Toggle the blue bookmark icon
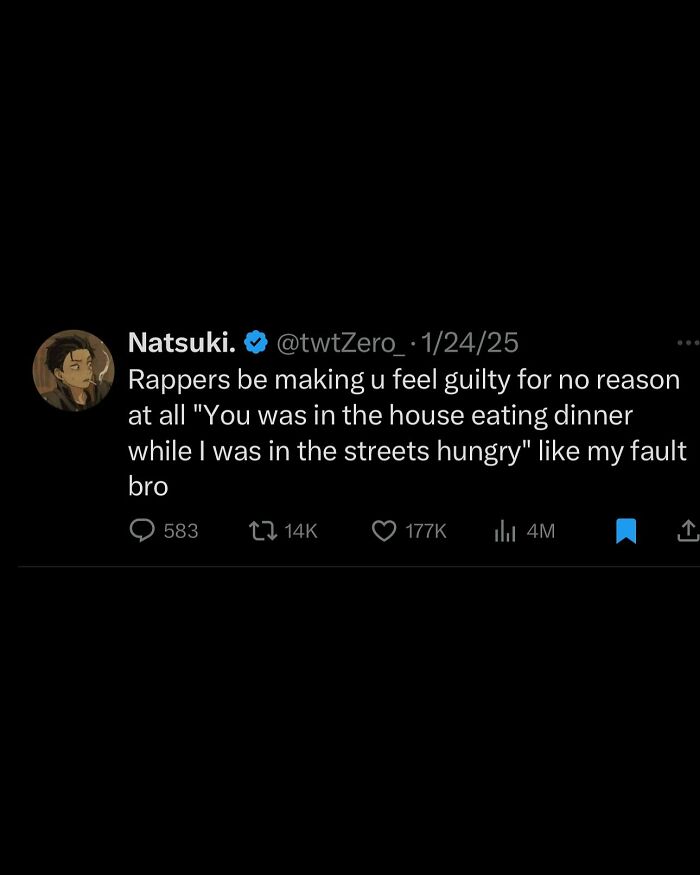The image size is (700, 875). coord(626,531)
